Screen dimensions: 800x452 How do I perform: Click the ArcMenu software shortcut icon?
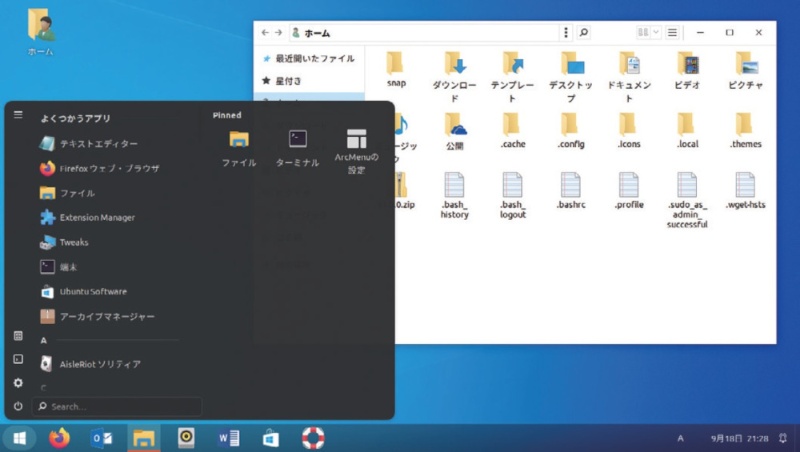[18, 336]
